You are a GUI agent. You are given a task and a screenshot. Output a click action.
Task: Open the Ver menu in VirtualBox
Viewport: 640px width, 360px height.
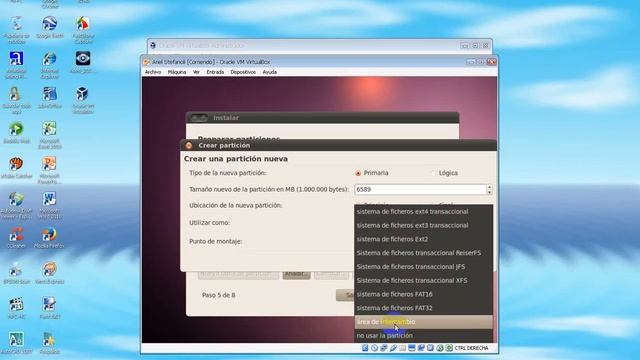point(196,72)
